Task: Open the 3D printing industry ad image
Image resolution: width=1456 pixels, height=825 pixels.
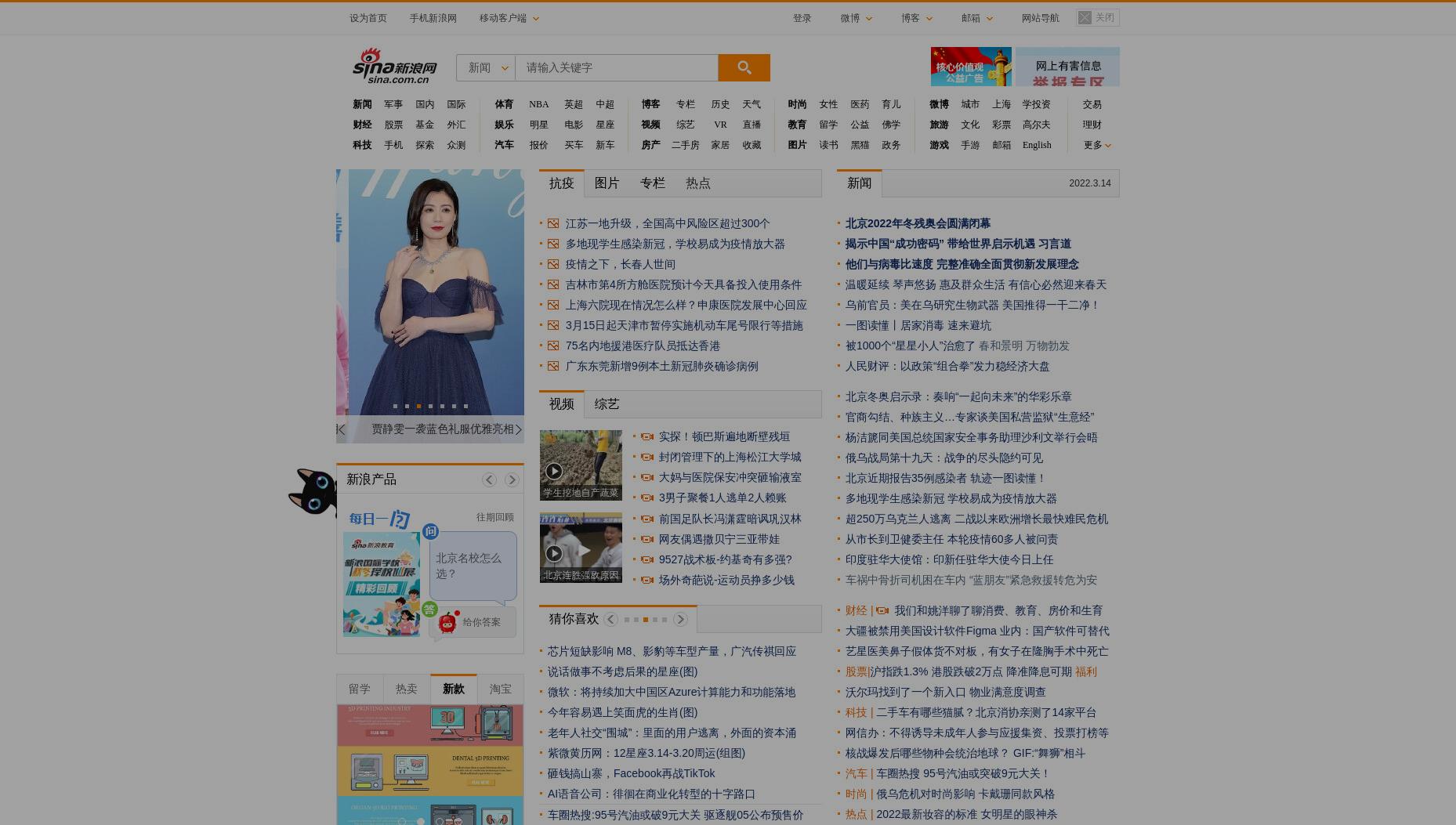Action: (430, 725)
